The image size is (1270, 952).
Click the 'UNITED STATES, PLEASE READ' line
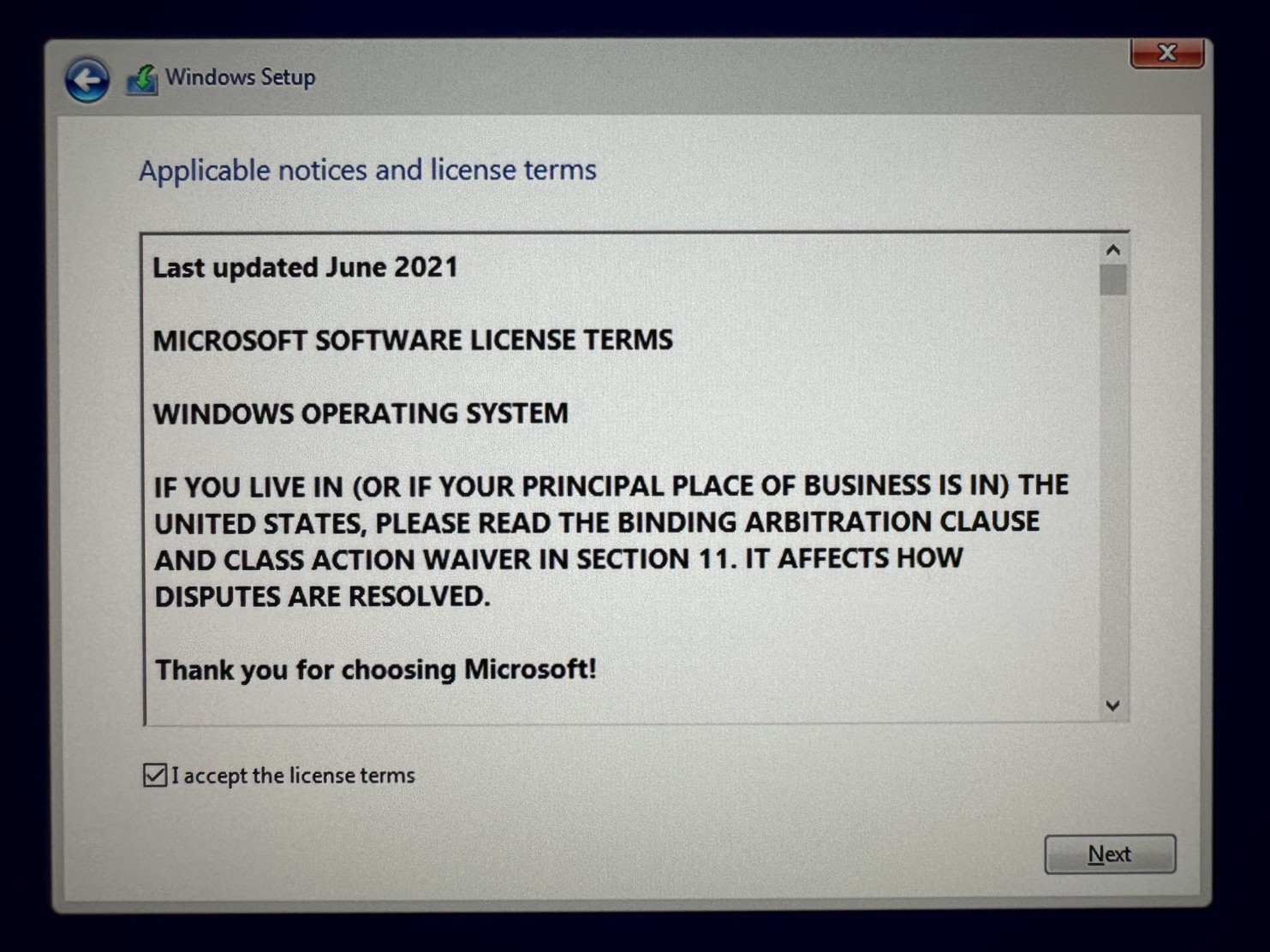[597, 523]
